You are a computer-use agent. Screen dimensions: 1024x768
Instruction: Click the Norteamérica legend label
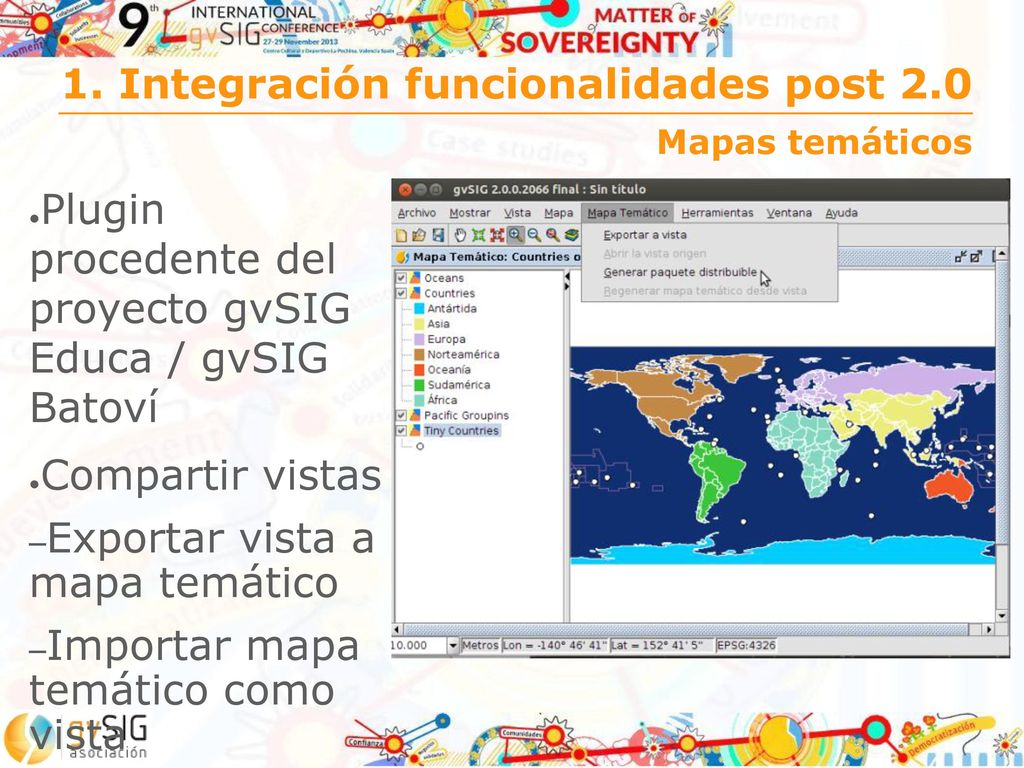(463, 355)
